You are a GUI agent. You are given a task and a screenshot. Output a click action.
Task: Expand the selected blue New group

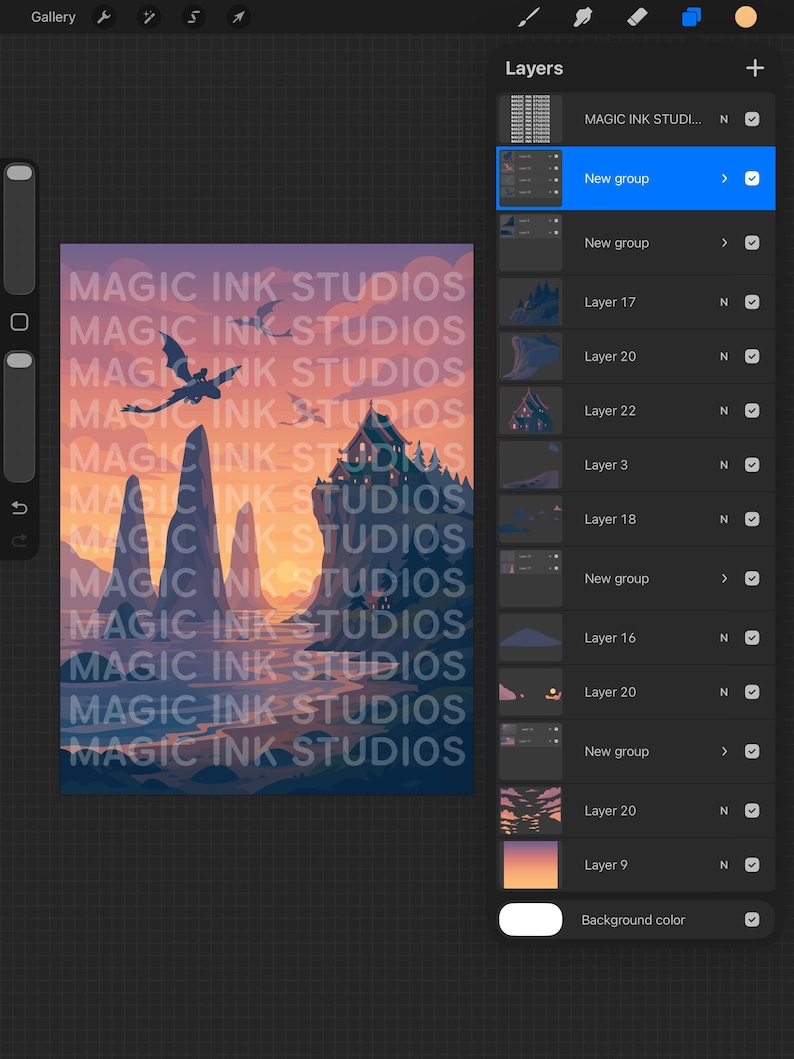[724, 178]
